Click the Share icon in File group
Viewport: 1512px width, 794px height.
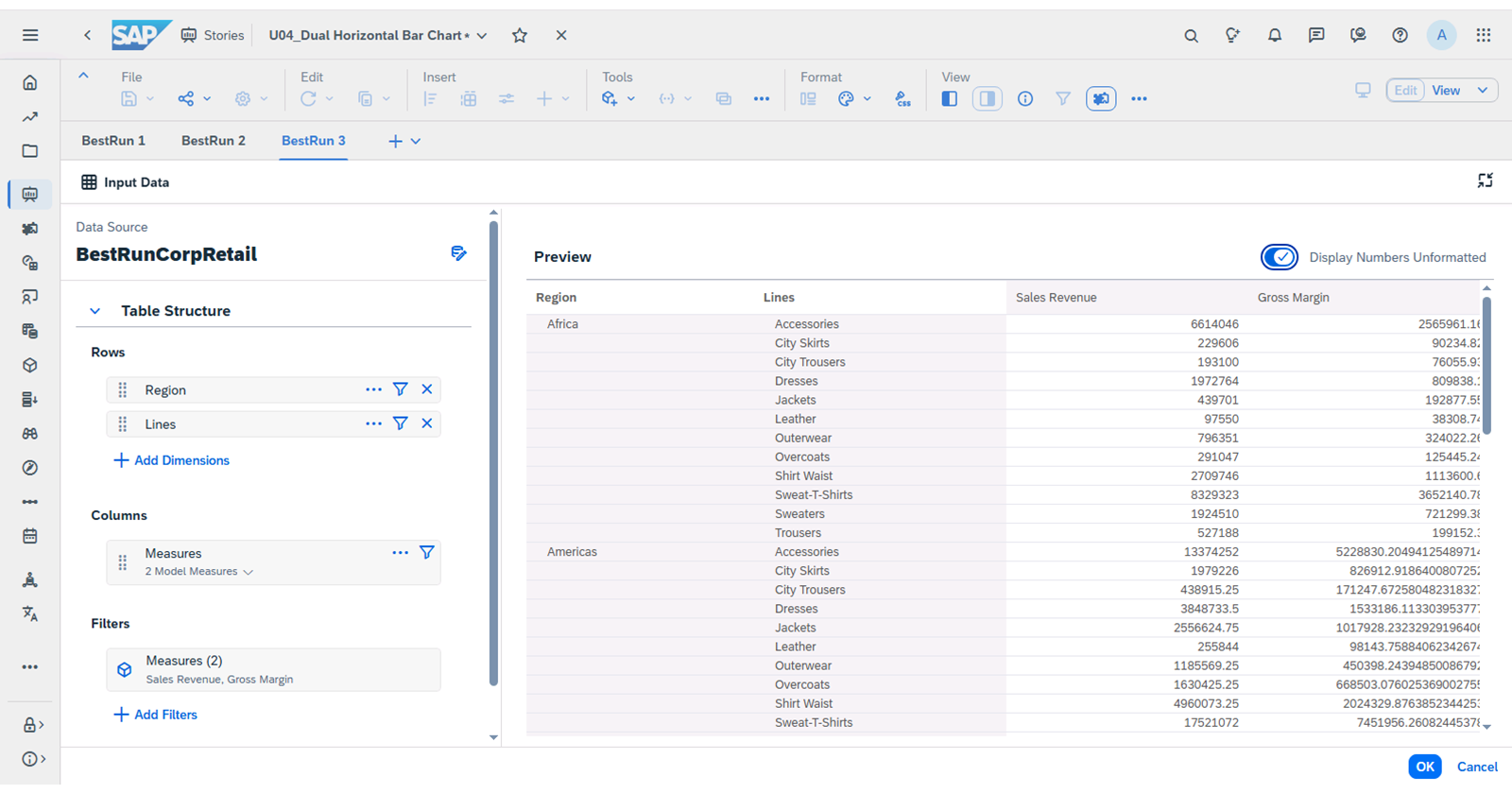point(186,98)
